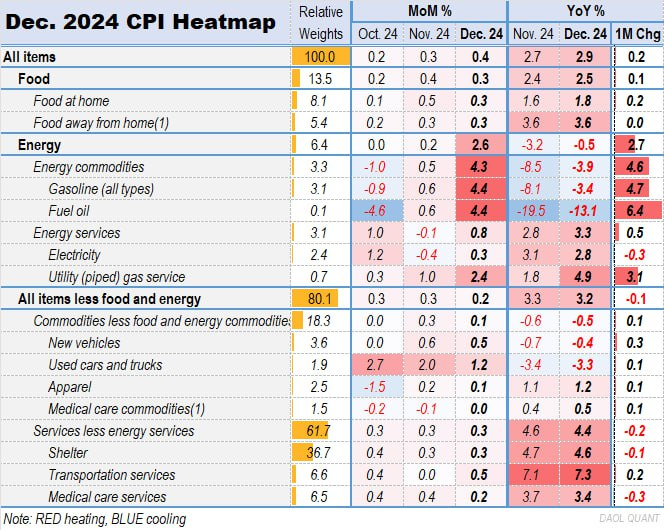Click "All items less food and energy" label
Screen dimensions: 664x530
pos(110,298)
